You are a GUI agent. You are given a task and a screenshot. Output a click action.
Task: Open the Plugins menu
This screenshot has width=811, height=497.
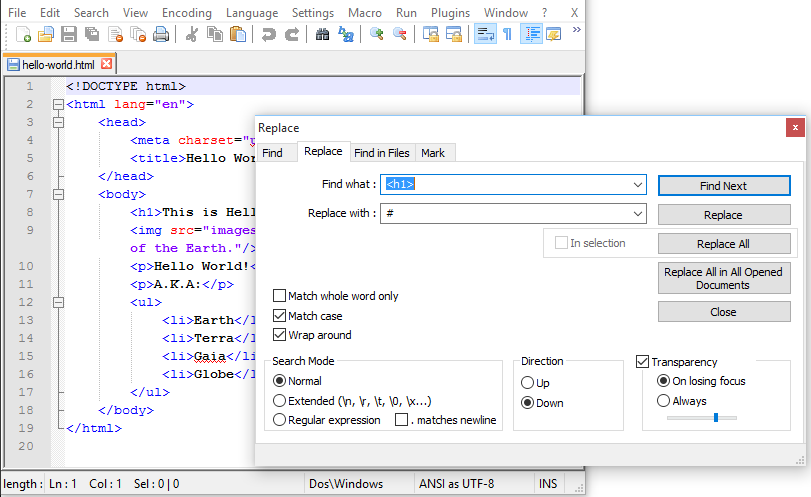pos(450,13)
